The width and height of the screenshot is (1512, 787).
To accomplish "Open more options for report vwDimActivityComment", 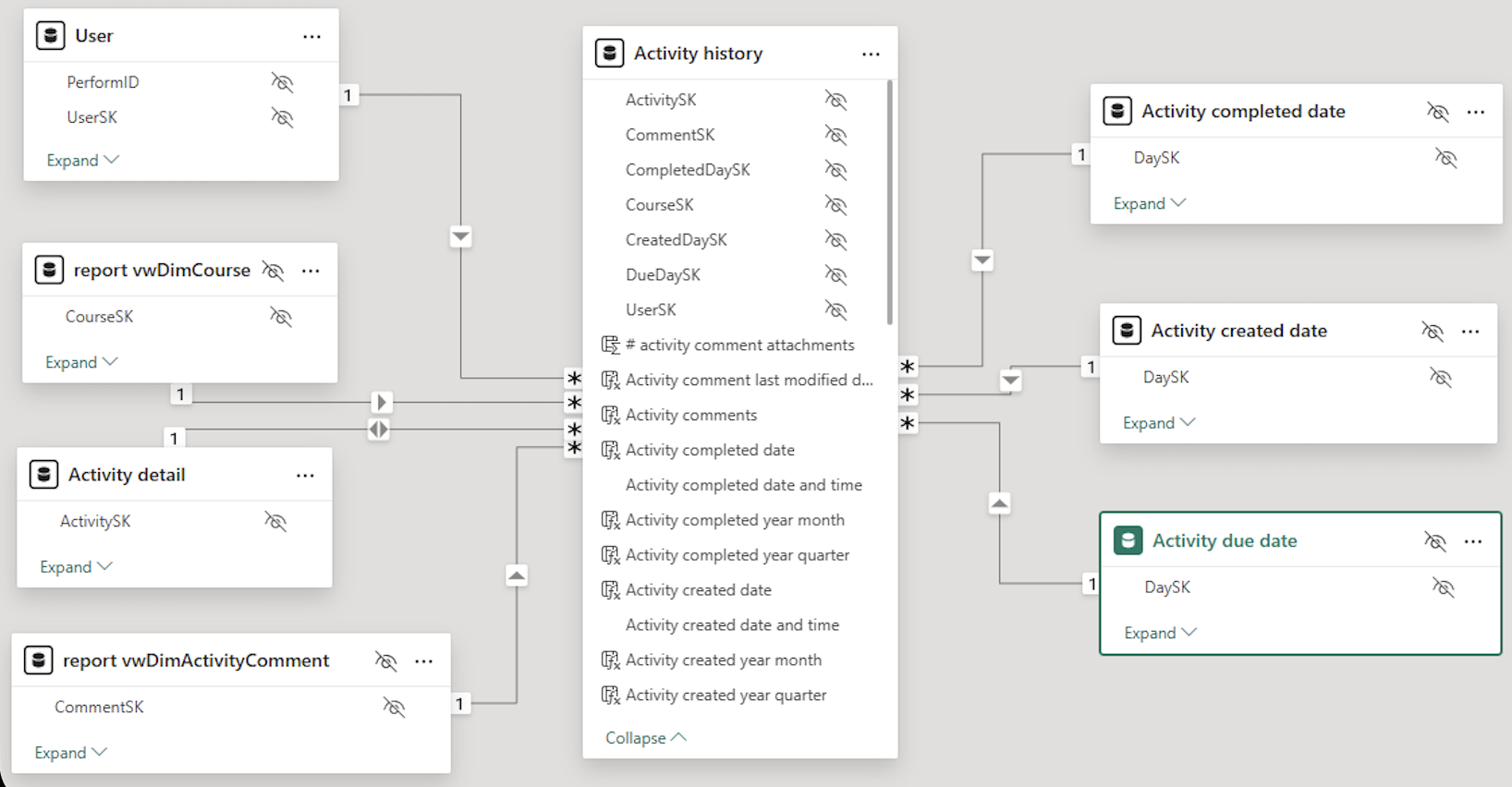I will (424, 661).
